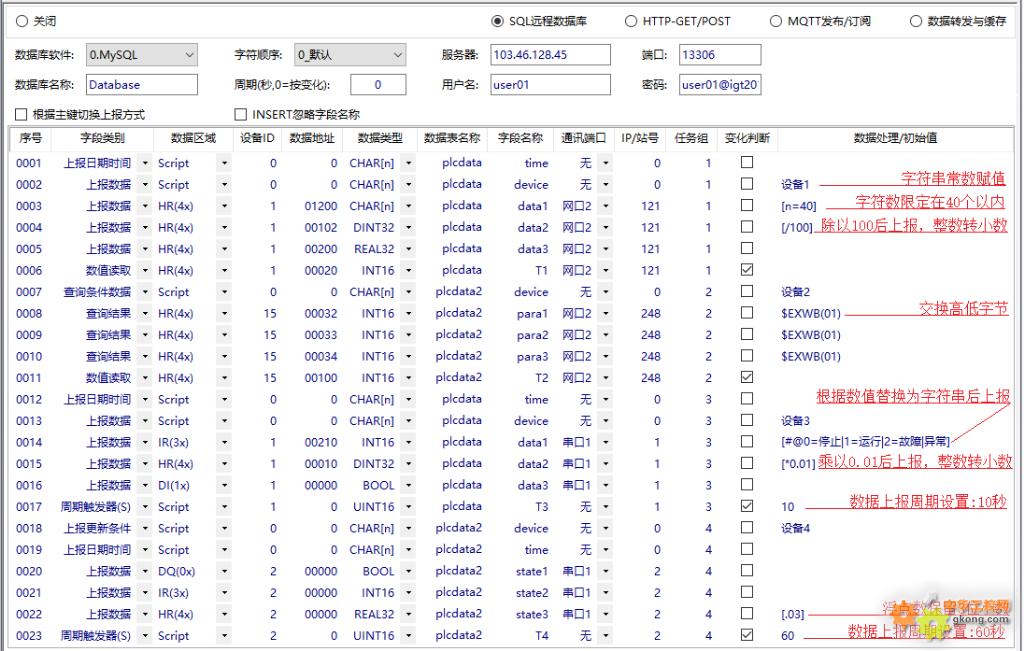
Task: Select MQTT发布/订阅 radio option
Action: tap(775, 22)
